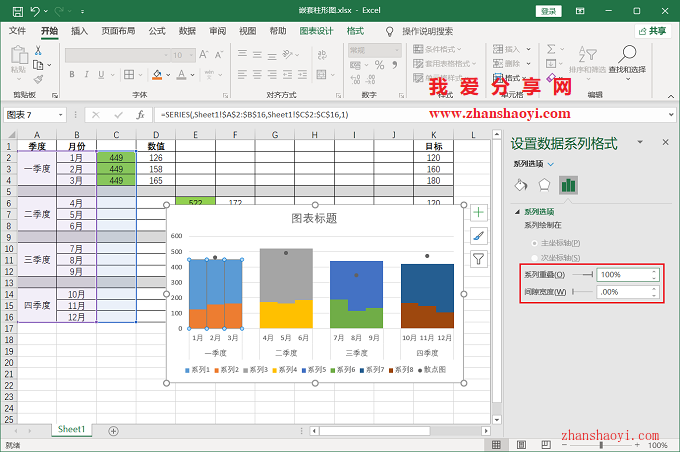The image size is (680, 452).
Task: Open the Formulas ribbon tab
Action: tap(157, 31)
